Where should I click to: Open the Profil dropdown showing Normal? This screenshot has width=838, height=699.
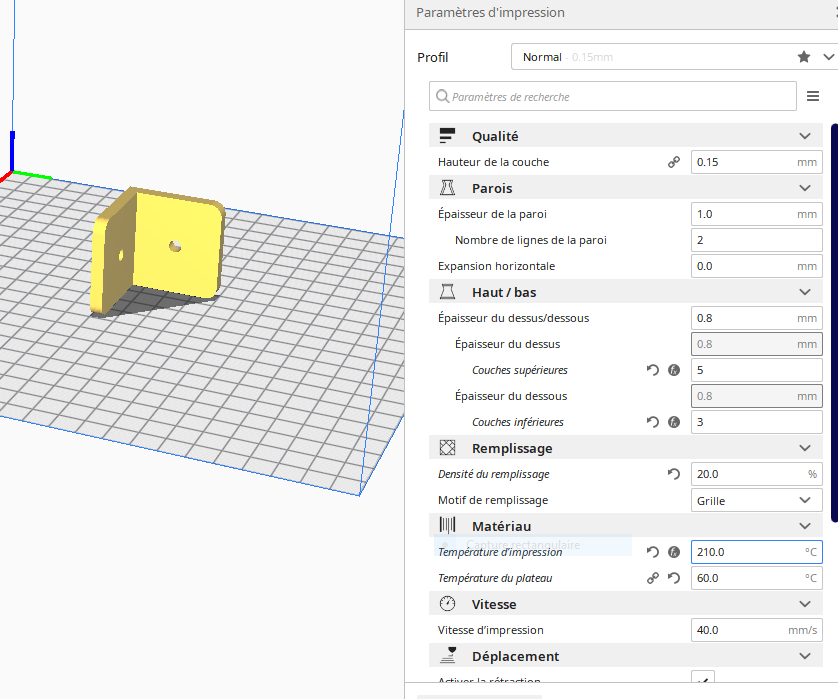[672, 57]
